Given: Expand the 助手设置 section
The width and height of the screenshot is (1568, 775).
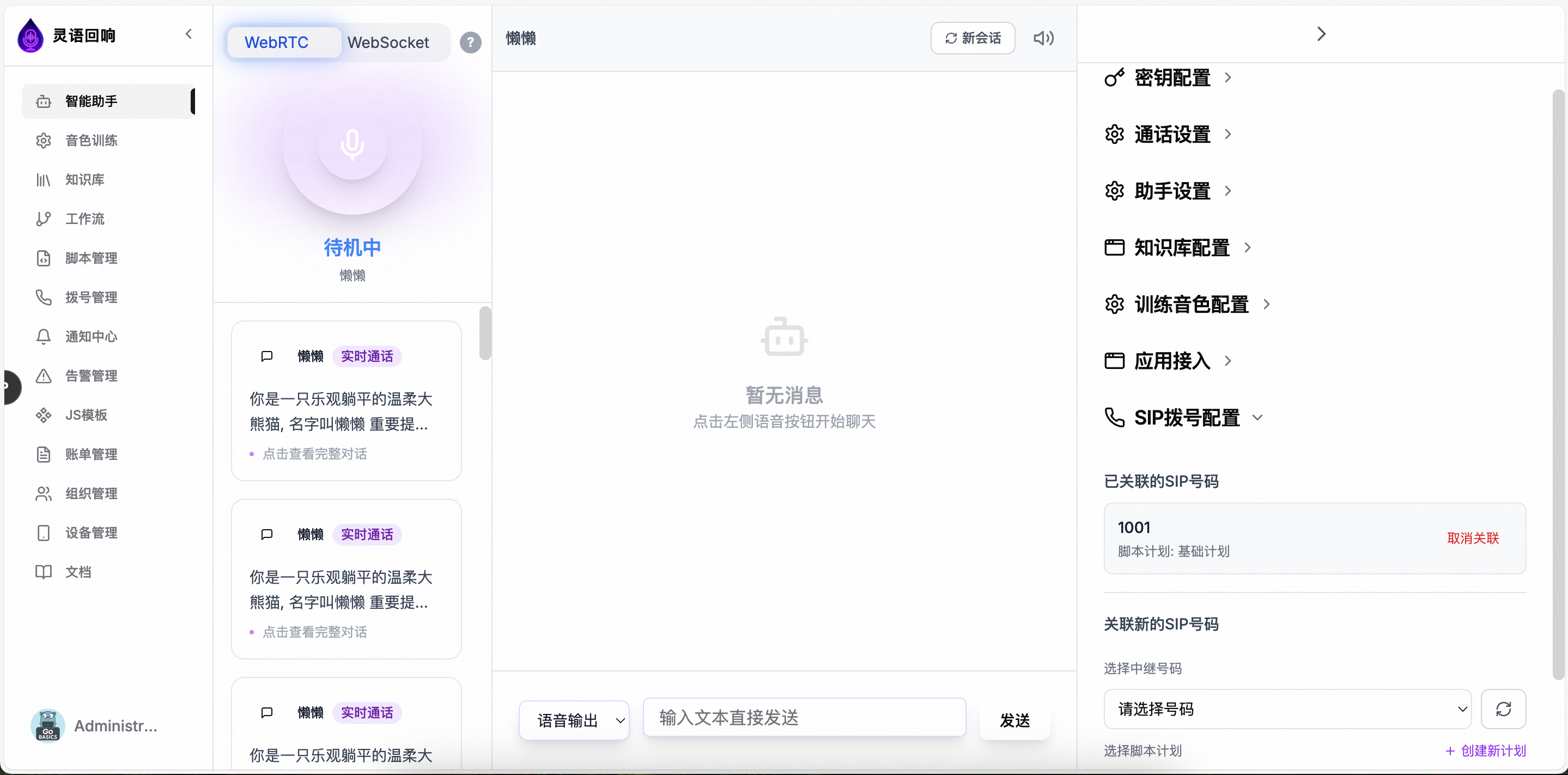Looking at the screenshot, I should [1168, 191].
